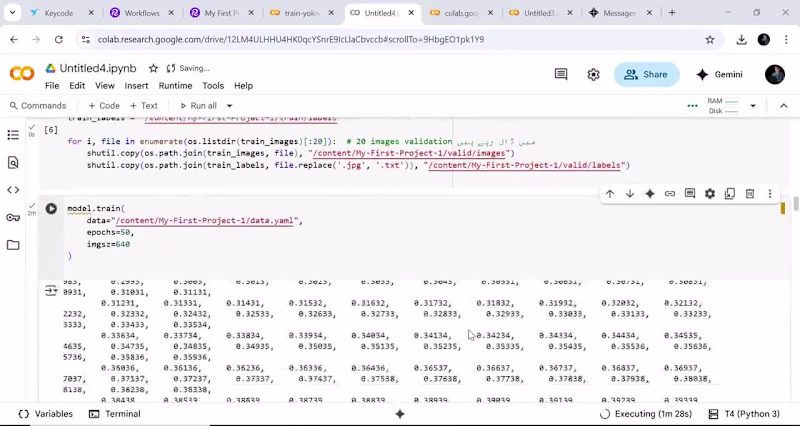Reload the page in browser

pyautogui.click(x=59, y=40)
